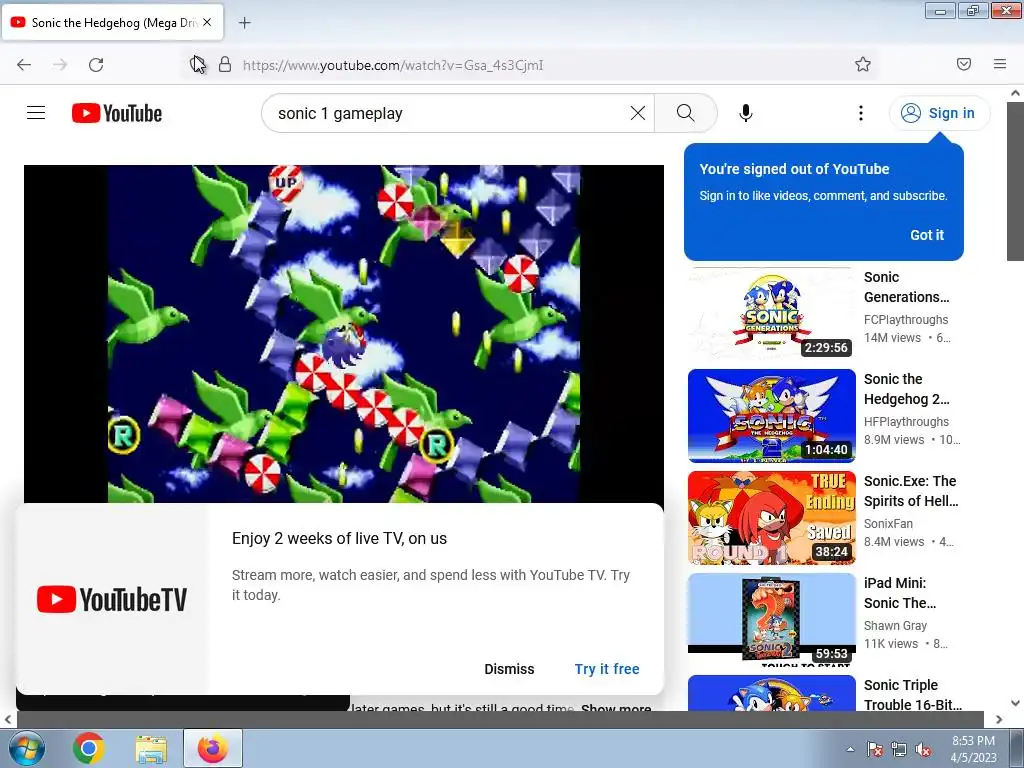Open YouTube guide hamburger menu
Image resolution: width=1024 pixels, height=768 pixels.
(36, 113)
